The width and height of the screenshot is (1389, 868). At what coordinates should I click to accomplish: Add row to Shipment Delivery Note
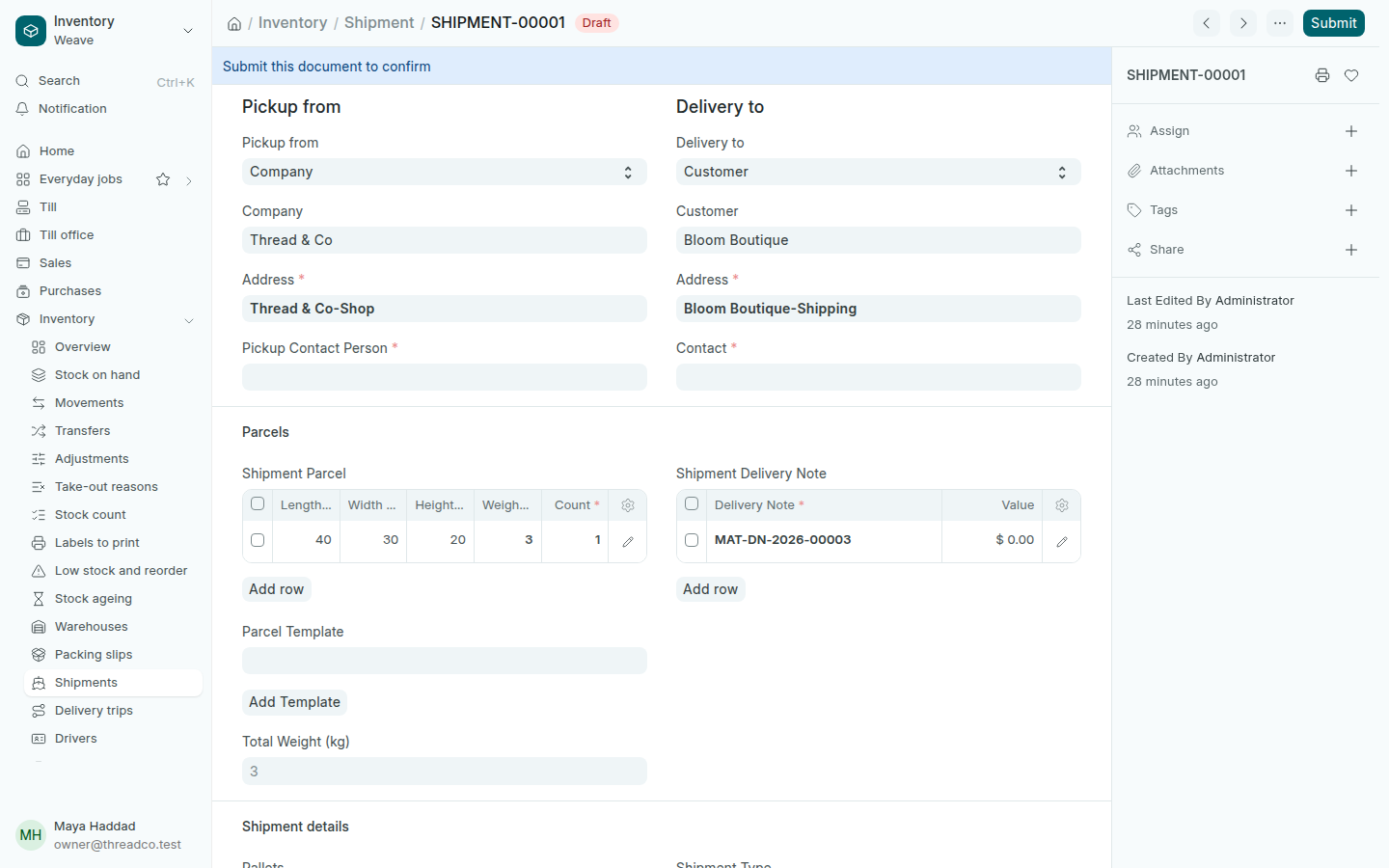711,589
